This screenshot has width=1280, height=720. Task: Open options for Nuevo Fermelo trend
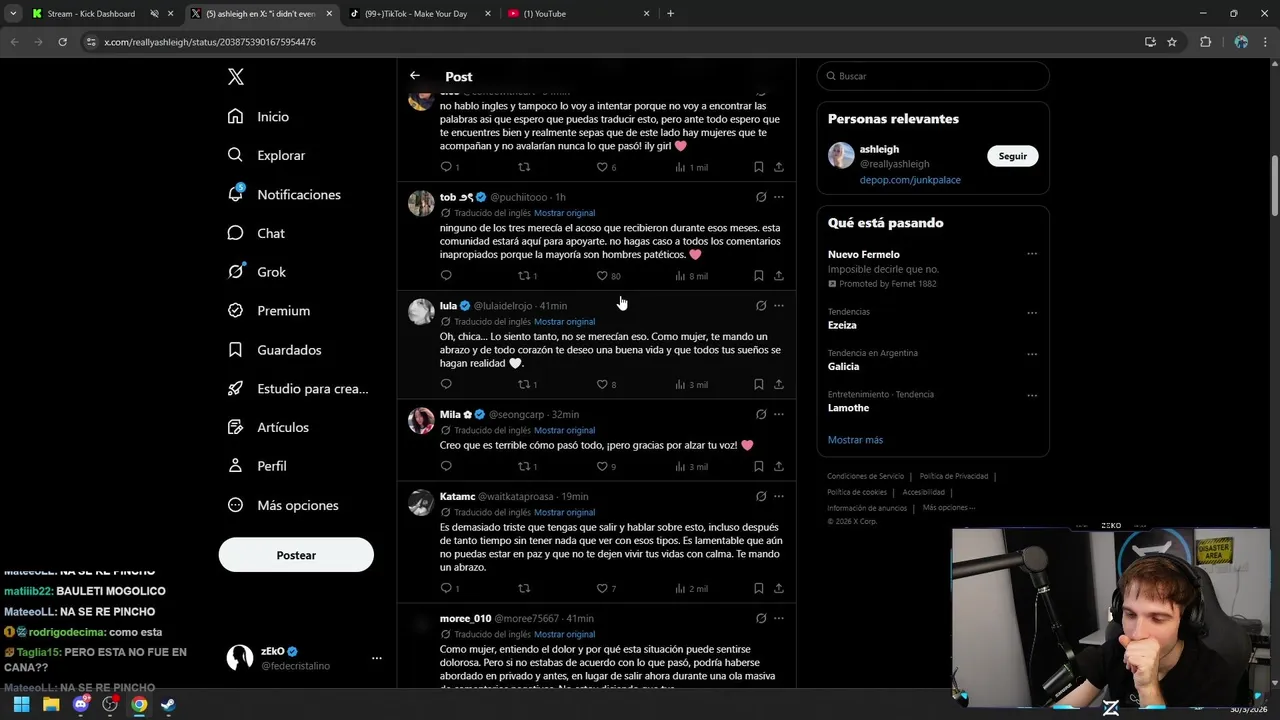tap(1032, 254)
